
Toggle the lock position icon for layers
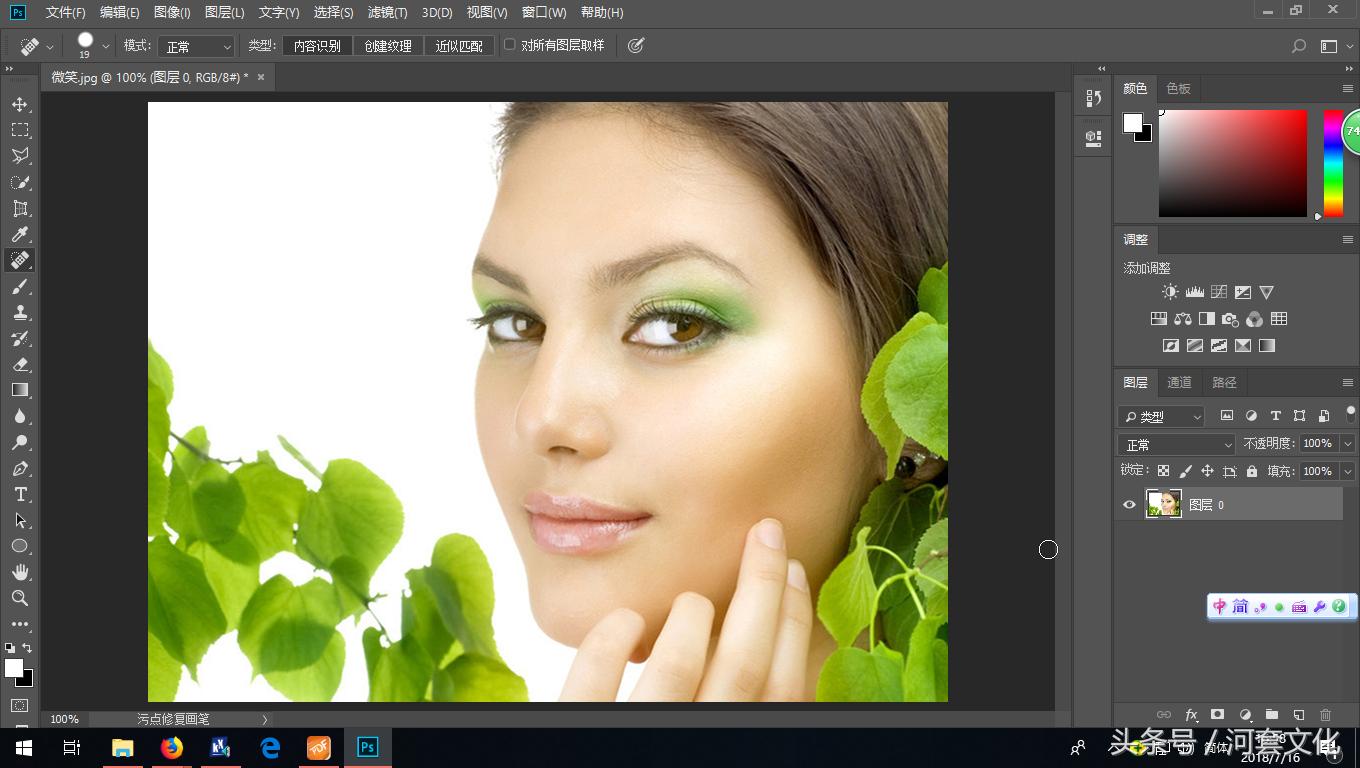(1207, 470)
